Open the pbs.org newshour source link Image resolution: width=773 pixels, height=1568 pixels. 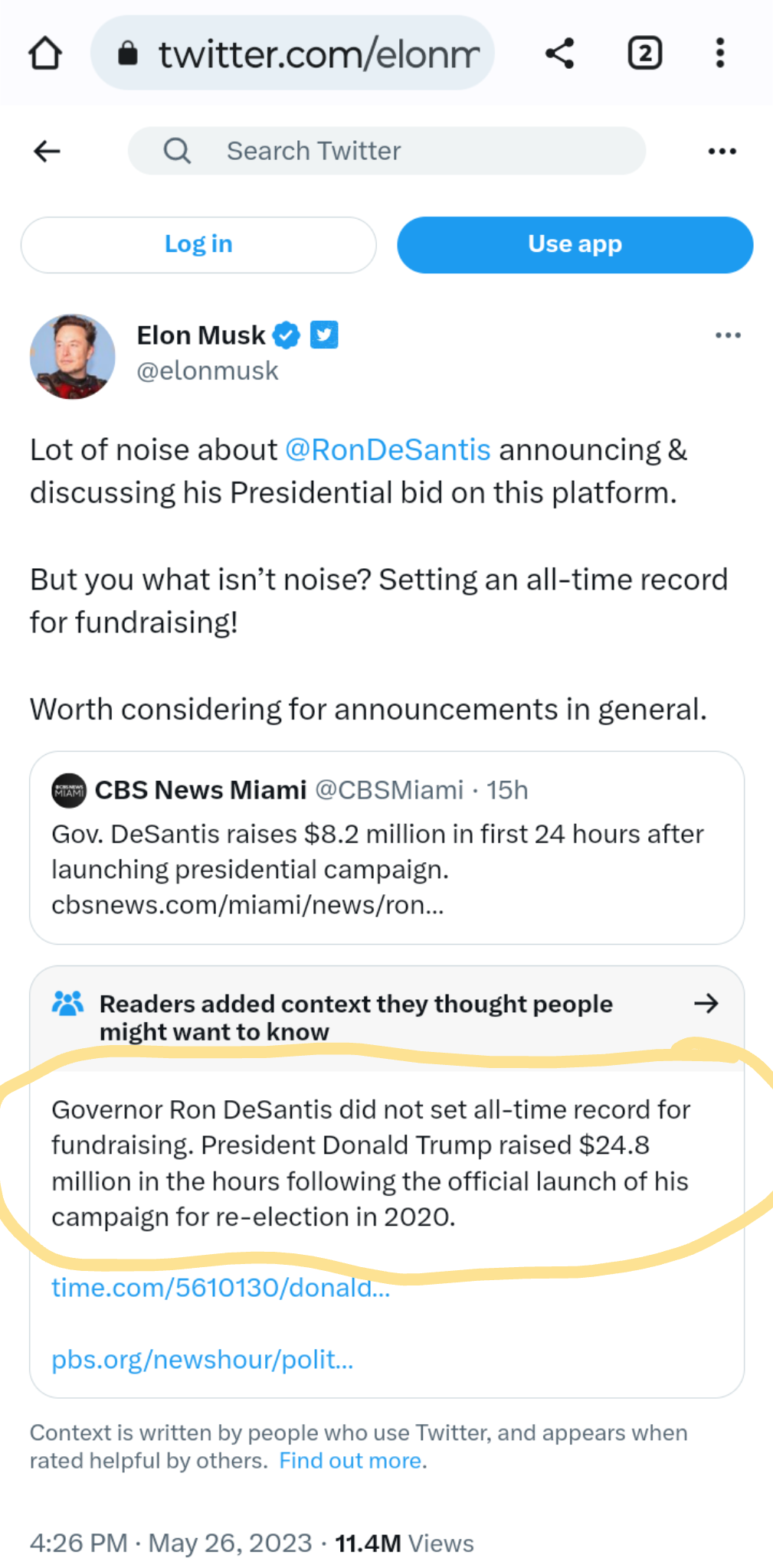pyautogui.click(x=202, y=1360)
